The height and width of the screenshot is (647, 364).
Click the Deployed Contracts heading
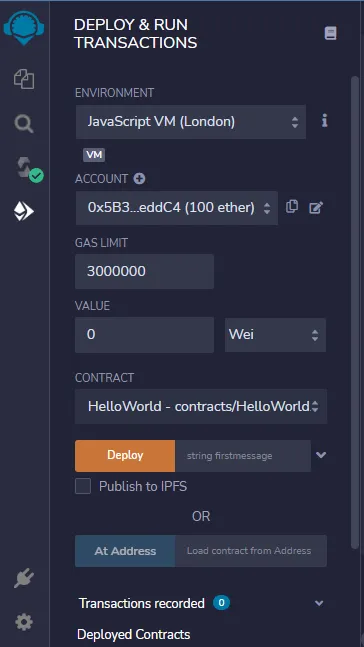(x=134, y=634)
